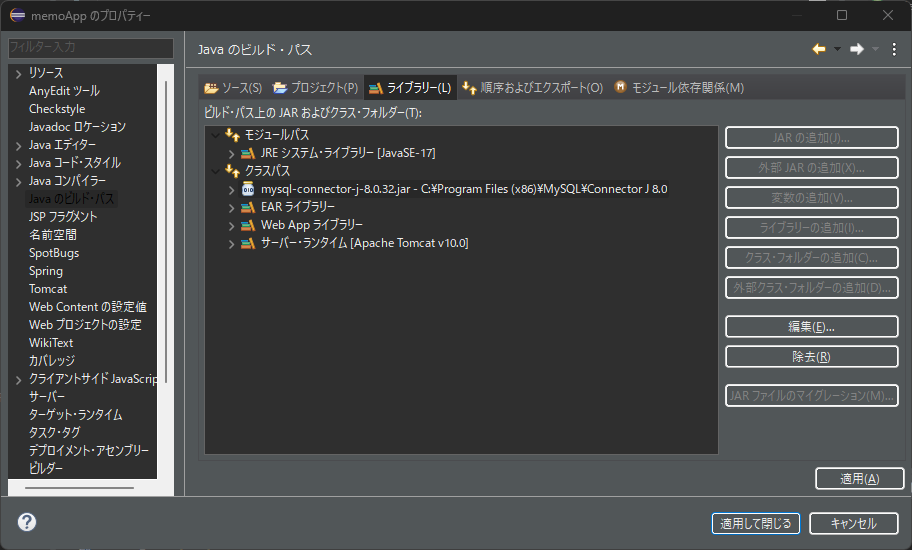This screenshot has width=912, height=550.
Task: Expand サーバー・ランタイム [Apache Tomcat v10.0]
Action: tap(231, 244)
